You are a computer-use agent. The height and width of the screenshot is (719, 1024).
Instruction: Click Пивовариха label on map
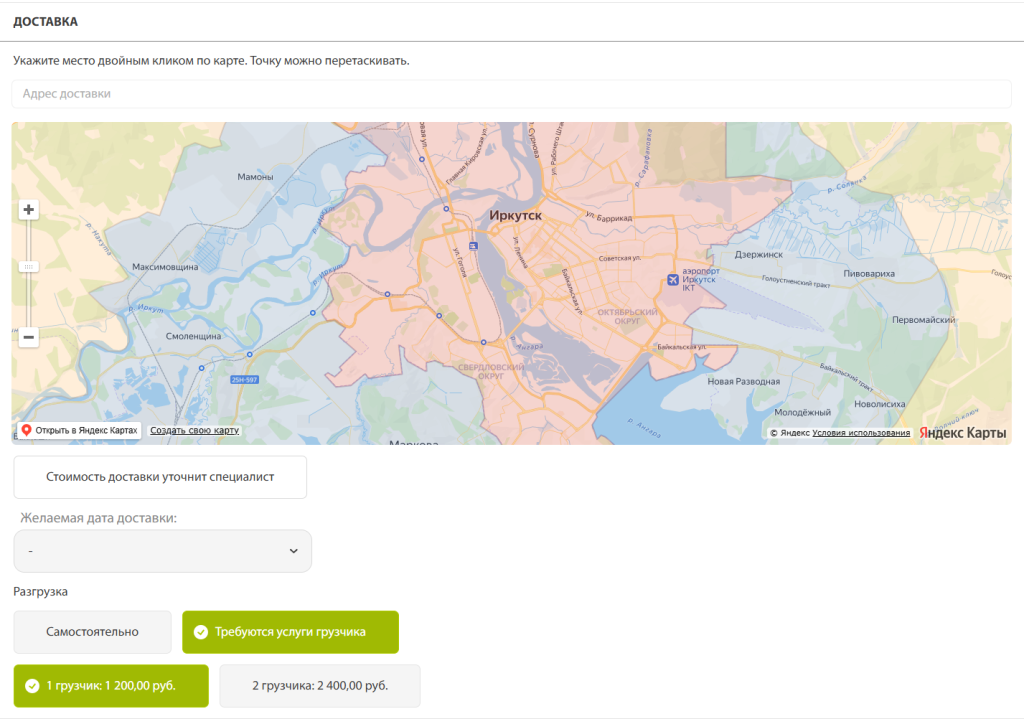[x=869, y=273]
